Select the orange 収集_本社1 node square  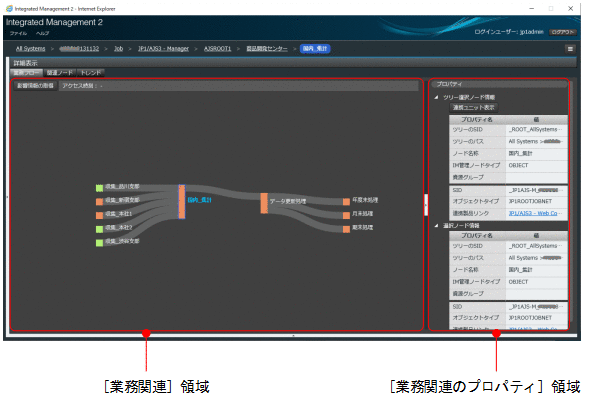99,215
